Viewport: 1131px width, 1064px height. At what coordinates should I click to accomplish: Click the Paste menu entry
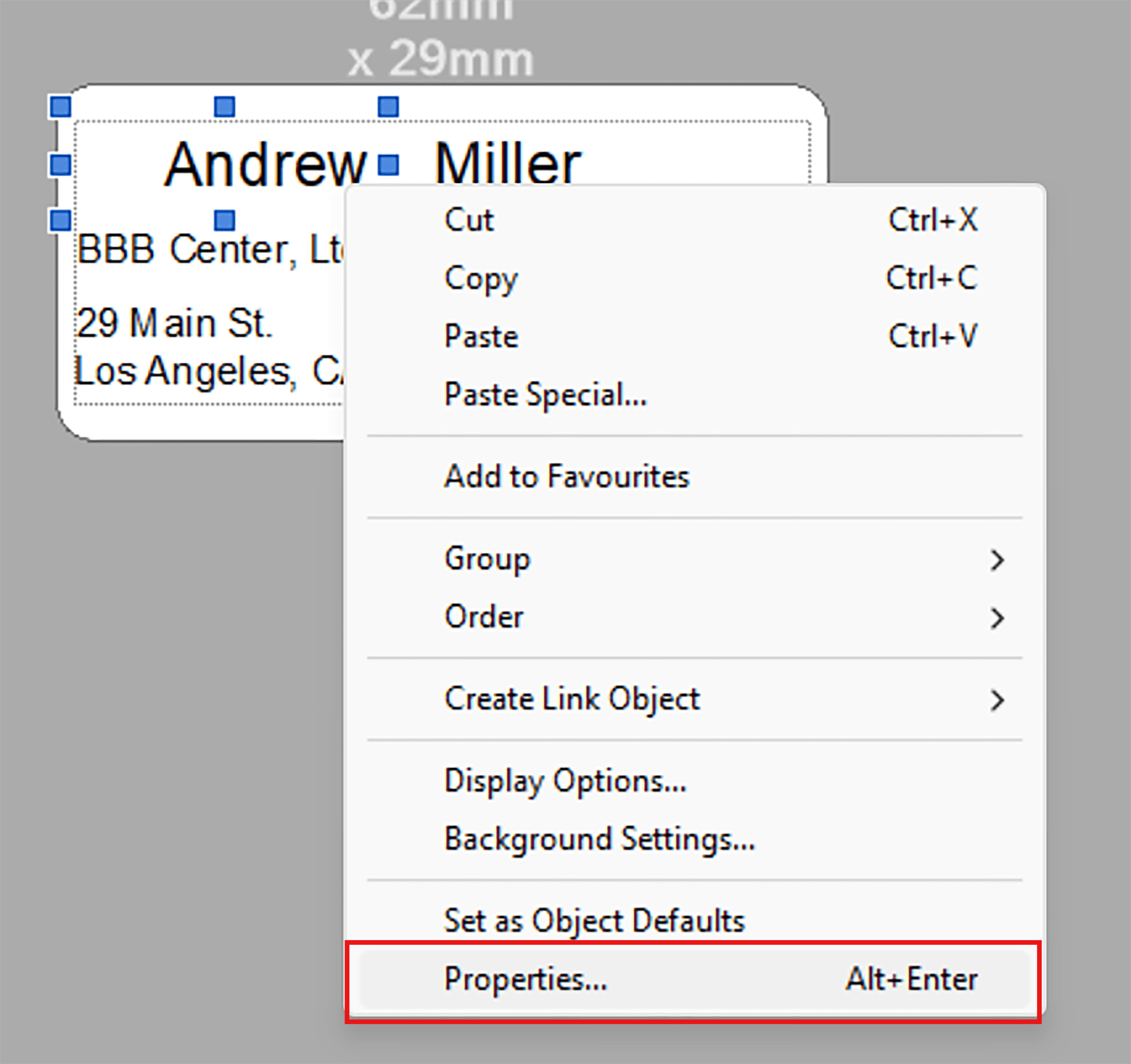pos(481,336)
